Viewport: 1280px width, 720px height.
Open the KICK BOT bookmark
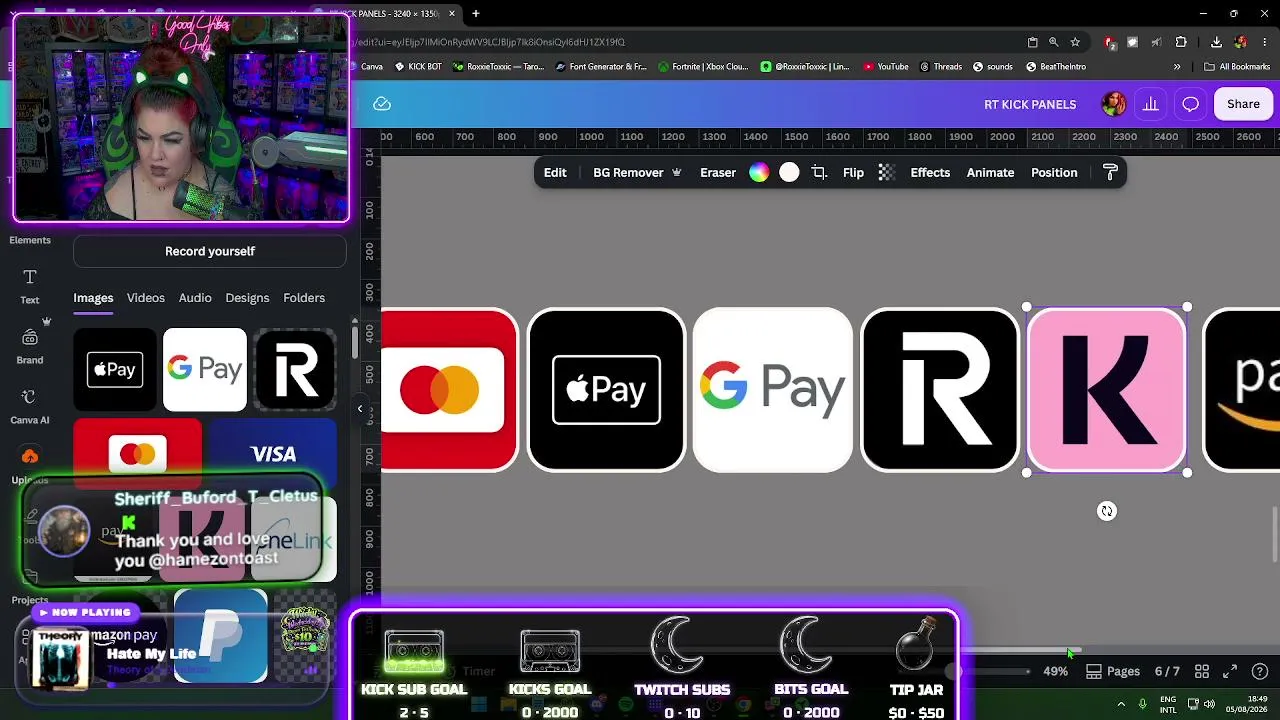[417, 67]
